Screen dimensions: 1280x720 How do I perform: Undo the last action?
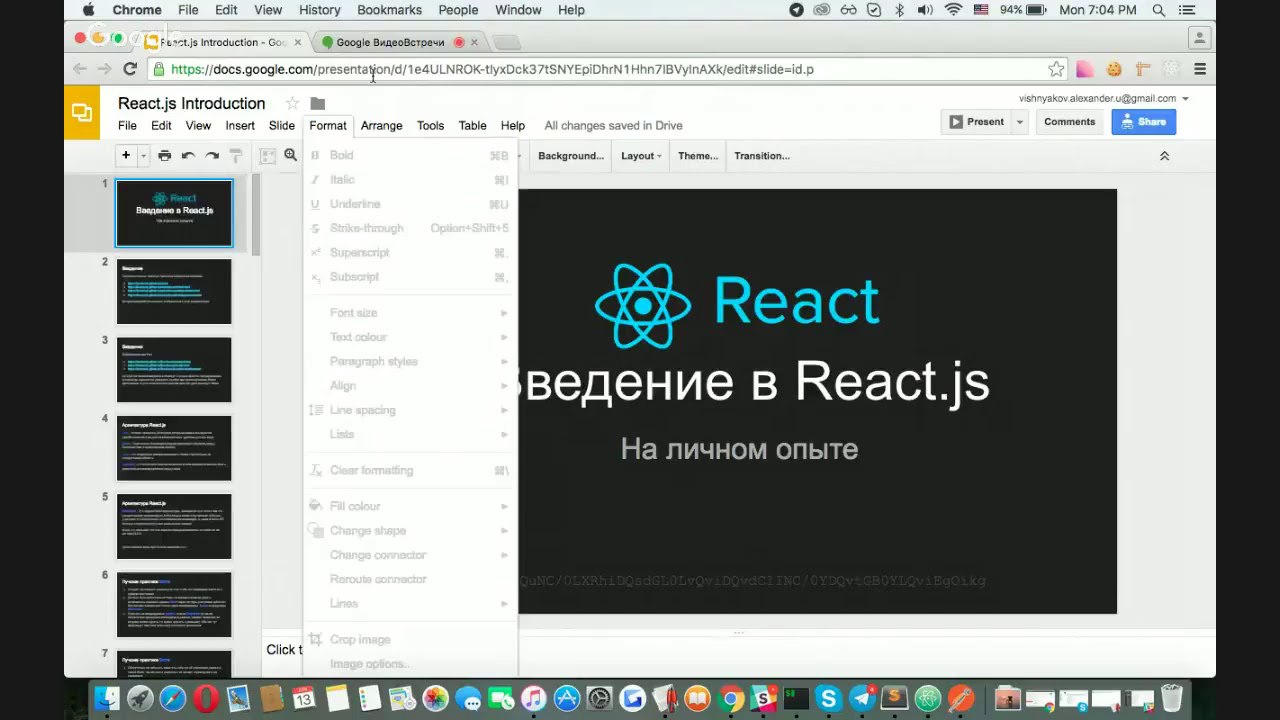188,155
